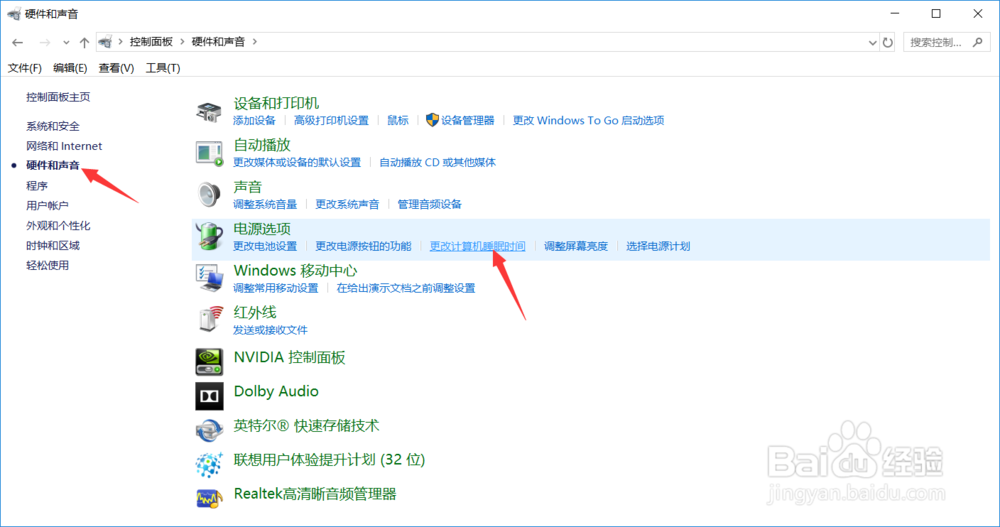The height and width of the screenshot is (527, 1000).
Task: Expand the chevron before 控制面板 in the breadcrumb
Action: point(120,41)
